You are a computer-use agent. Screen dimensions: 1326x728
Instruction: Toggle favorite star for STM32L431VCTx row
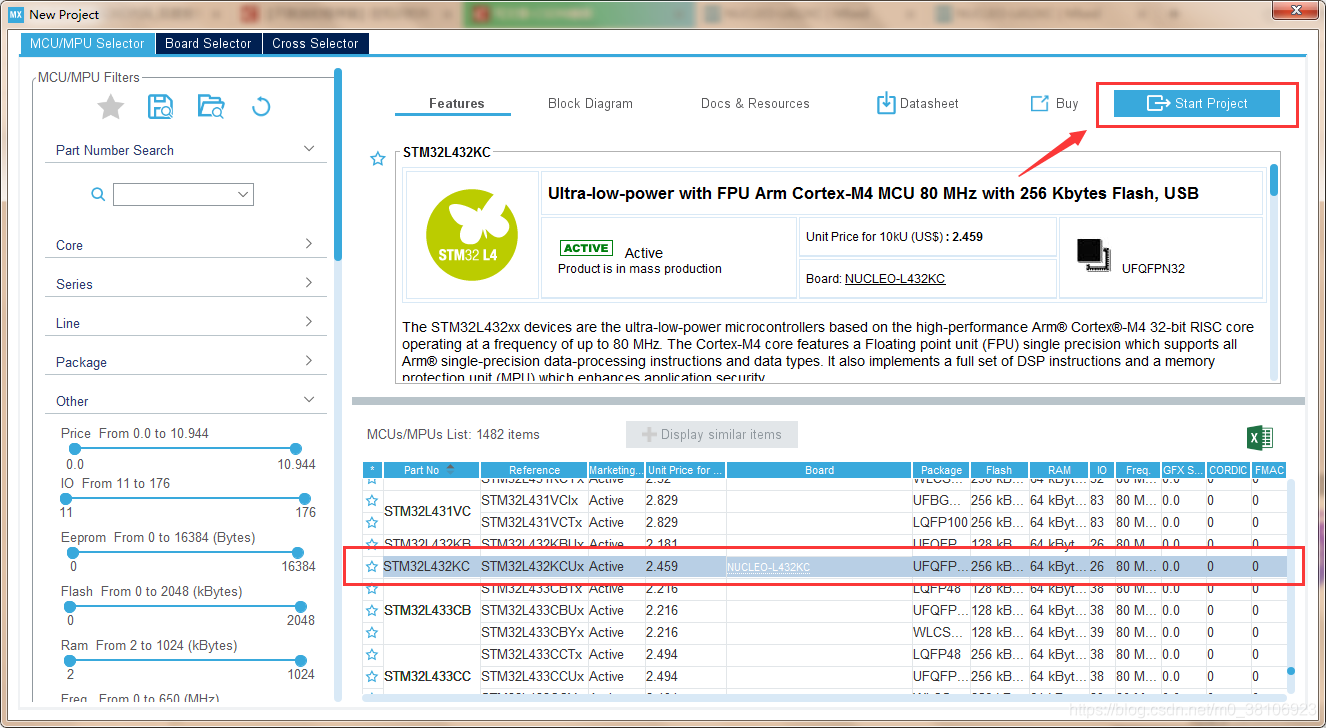click(372, 523)
